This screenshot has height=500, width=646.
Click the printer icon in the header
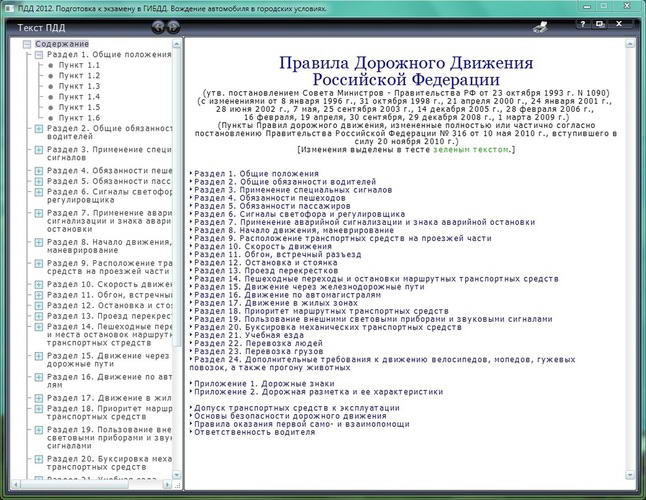(541, 27)
